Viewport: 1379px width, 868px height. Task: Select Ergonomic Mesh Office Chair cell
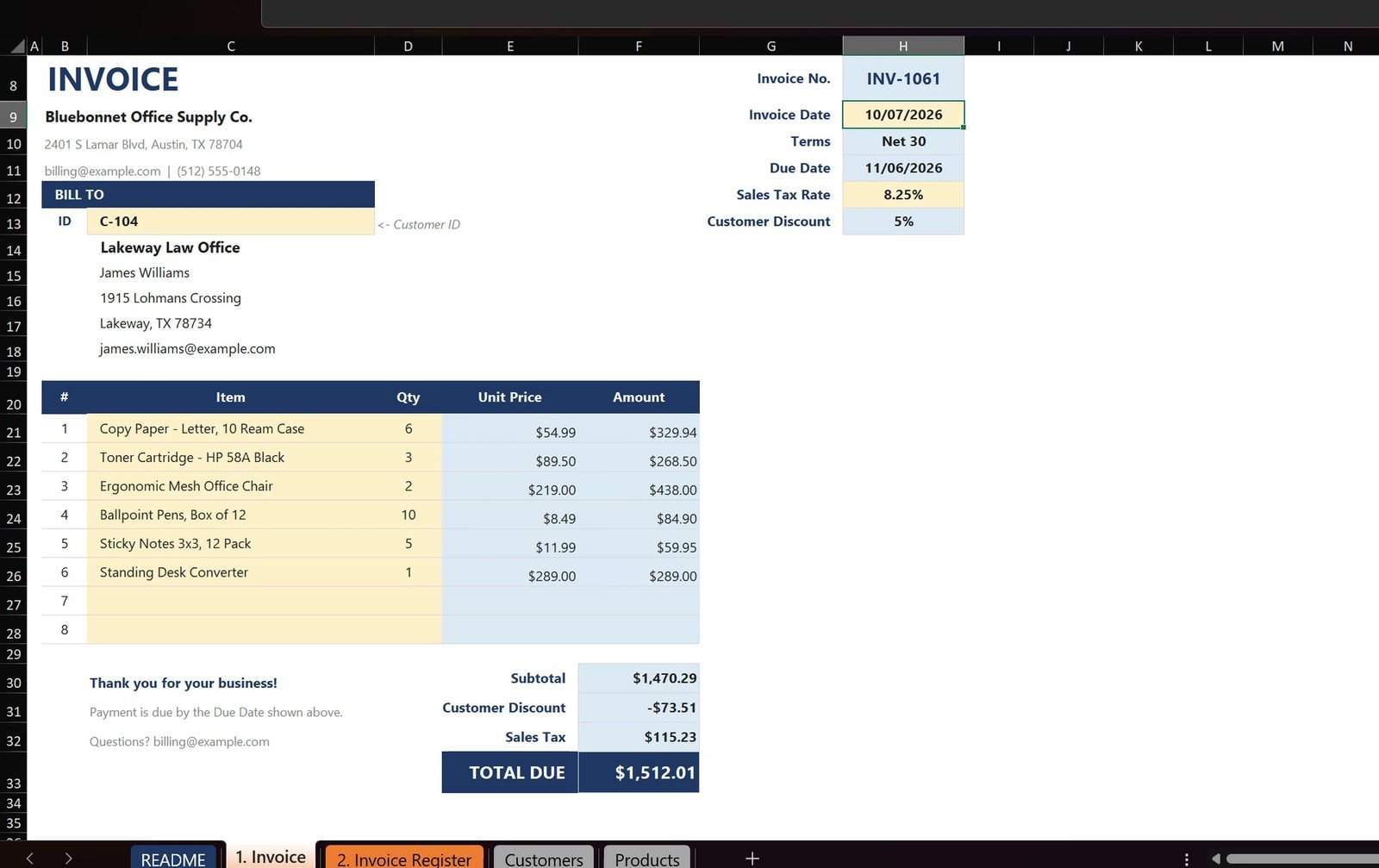tap(230, 486)
